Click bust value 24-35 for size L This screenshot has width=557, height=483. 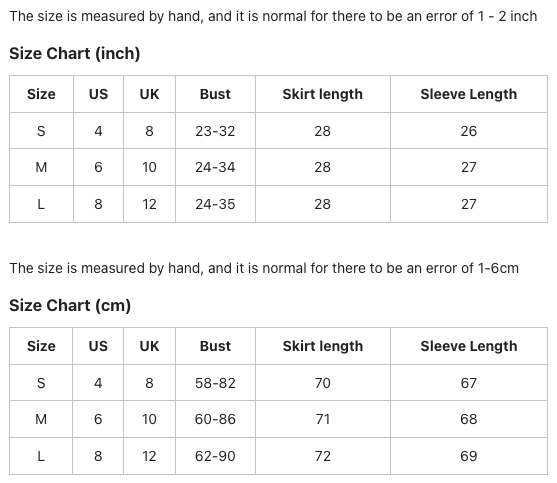[x=215, y=204]
